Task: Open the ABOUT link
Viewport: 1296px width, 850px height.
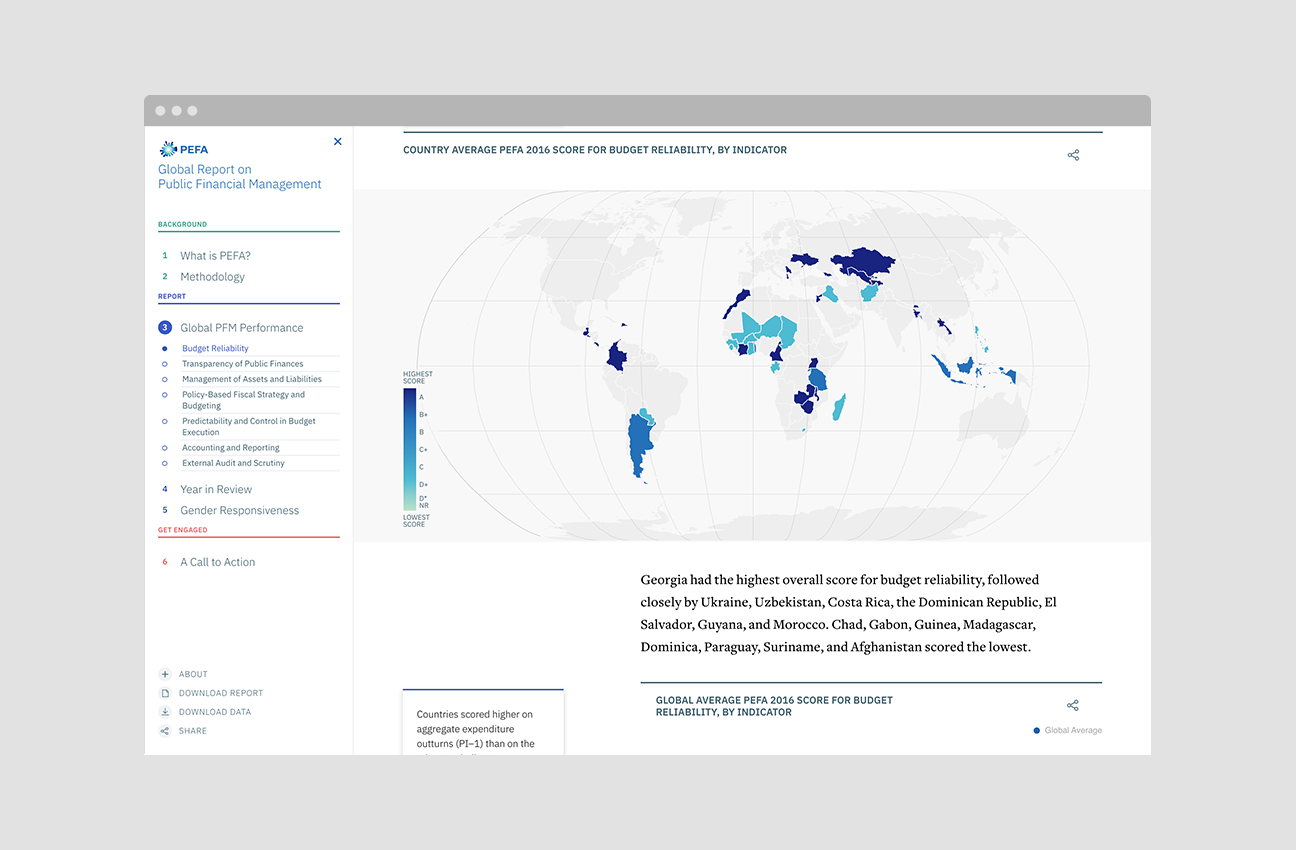Action: tap(193, 675)
